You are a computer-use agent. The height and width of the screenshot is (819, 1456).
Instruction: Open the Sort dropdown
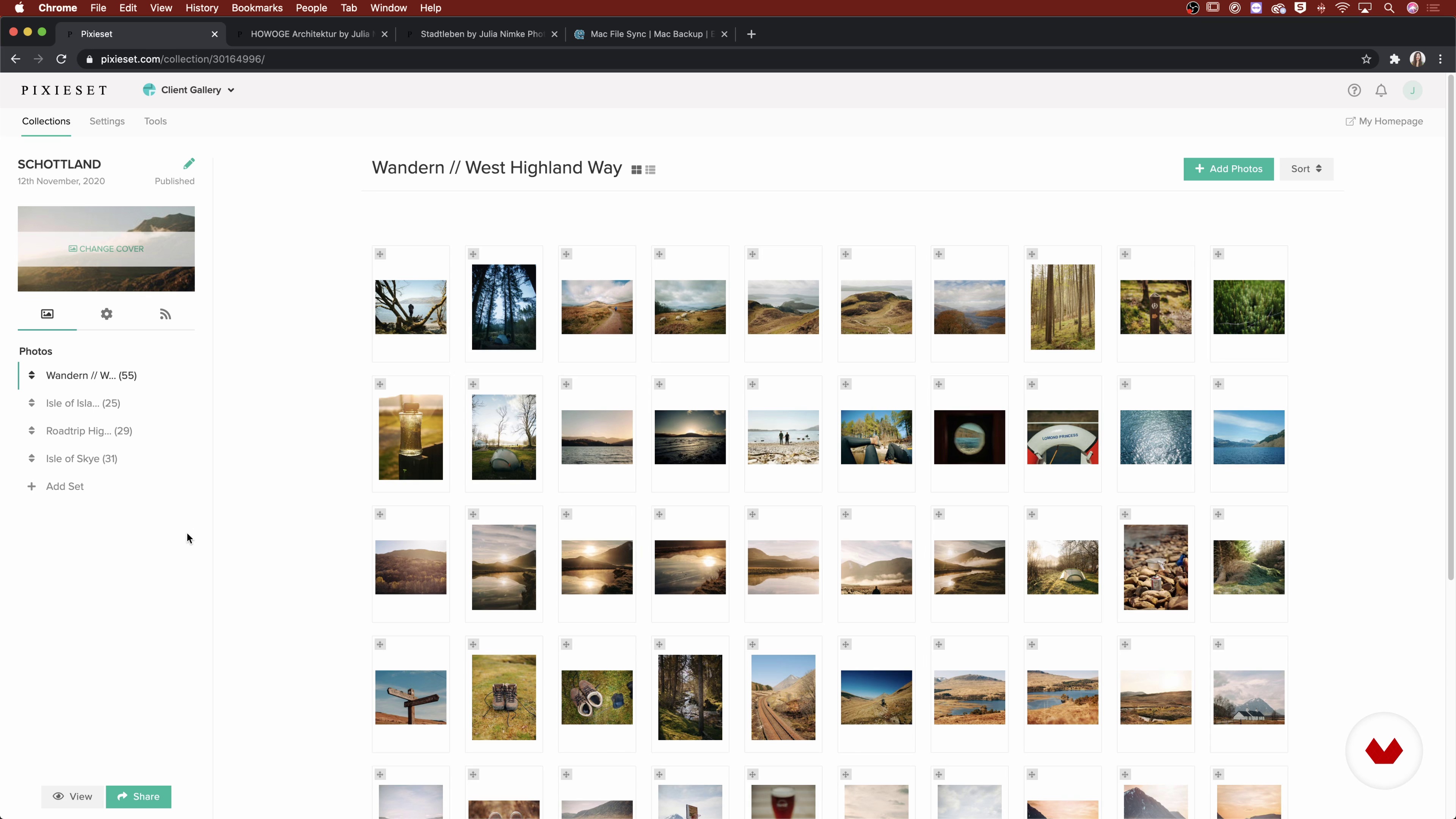(x=1306, y=169)
